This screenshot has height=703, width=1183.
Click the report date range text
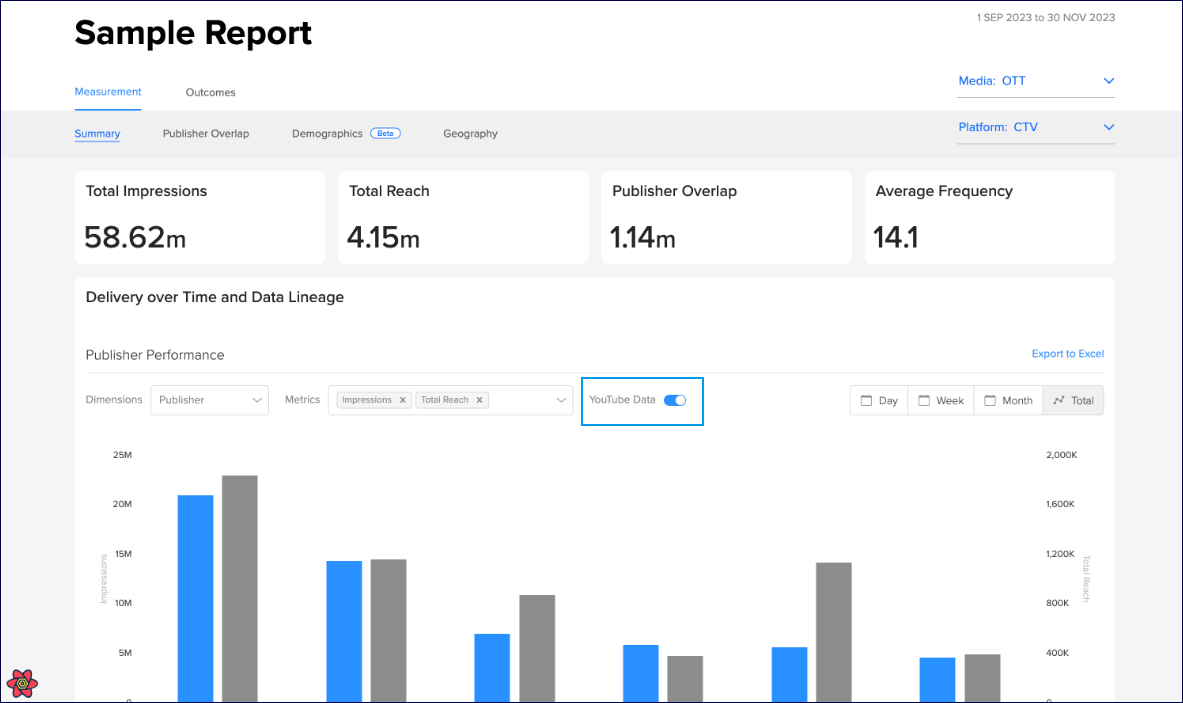click(x=1046, y=17)
